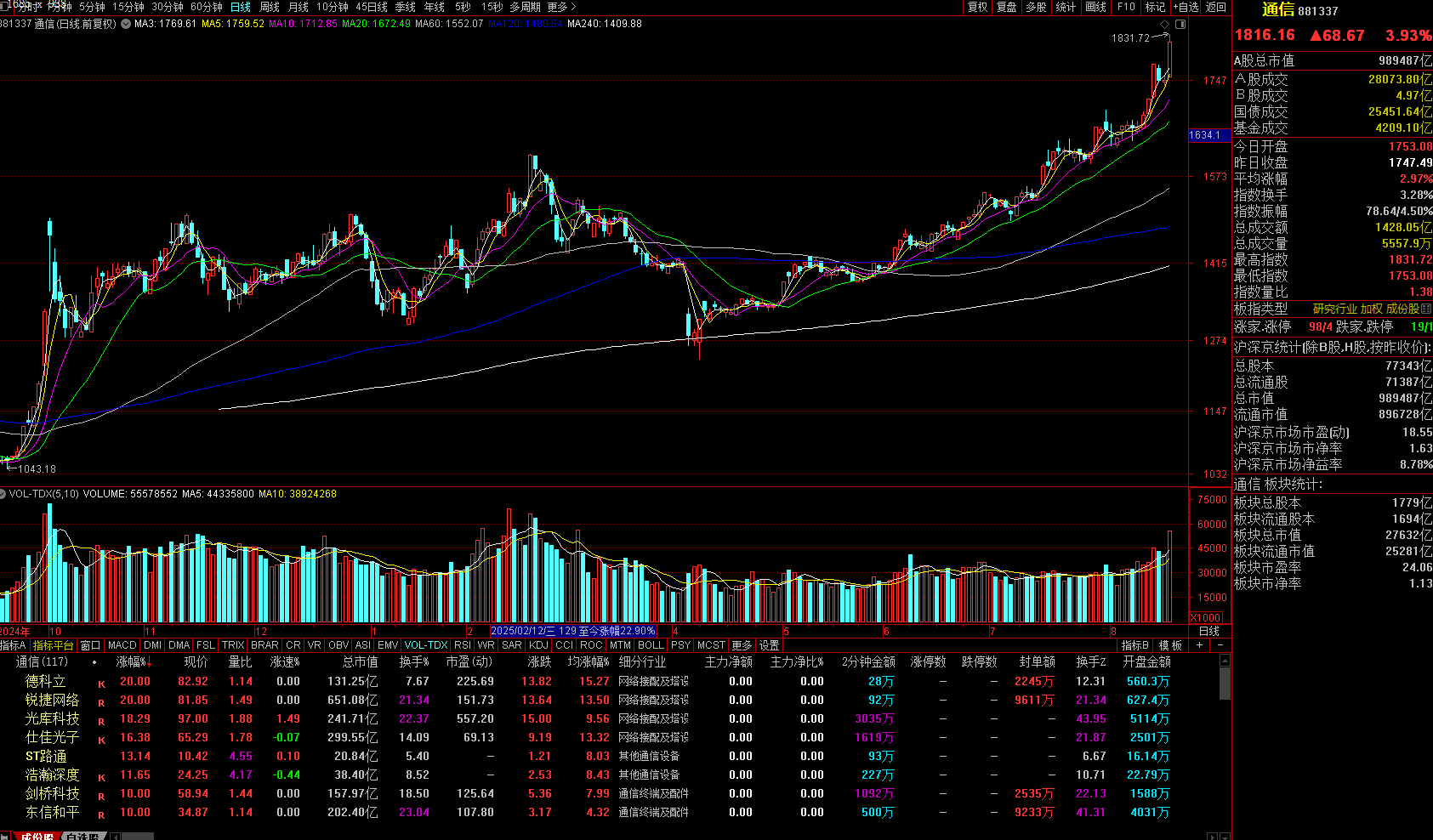Open the 指标平台 tab
The width and height of the screenshot is (1433, 840).
click(x=54, y=645)
